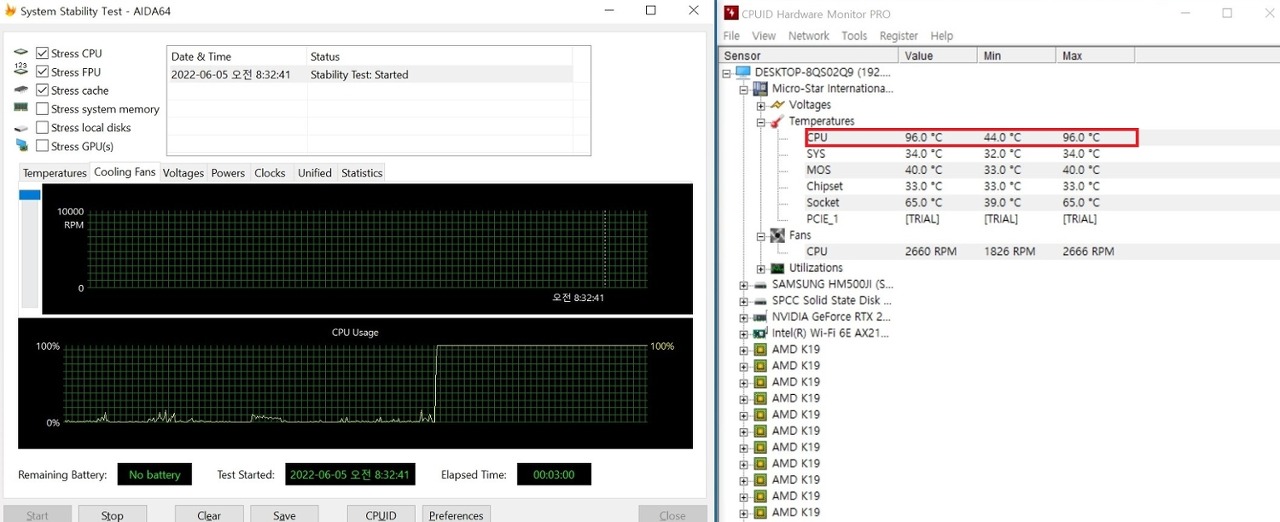Click the computer icon next to DESKTOP-8QS02Q9
Image resolution: width=1280 pixels, height=522 pixels.
pos(743,72)
